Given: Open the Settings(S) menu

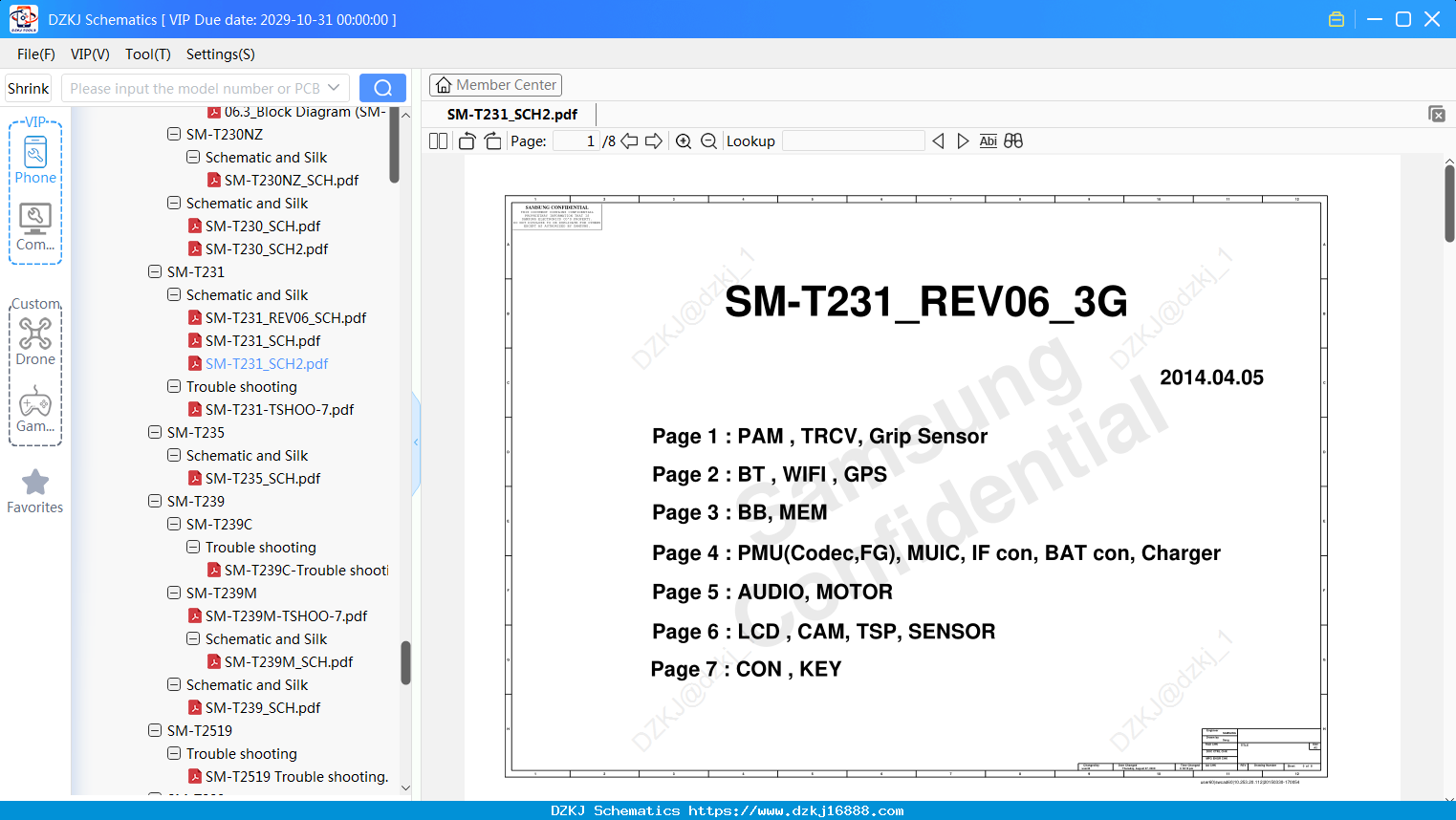Looking at the screenshot, I should click(x=221, y=54).
